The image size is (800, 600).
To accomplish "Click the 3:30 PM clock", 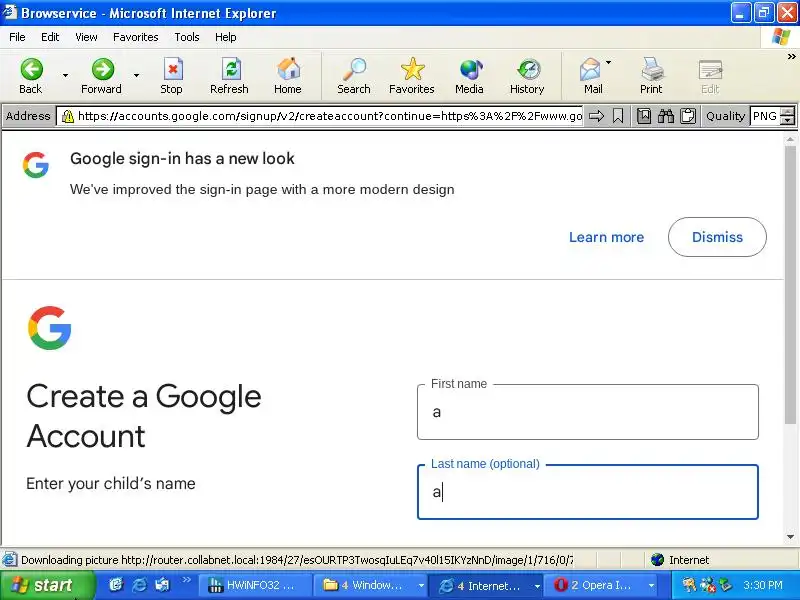I will pyautogui.click(x=763, y=585).
